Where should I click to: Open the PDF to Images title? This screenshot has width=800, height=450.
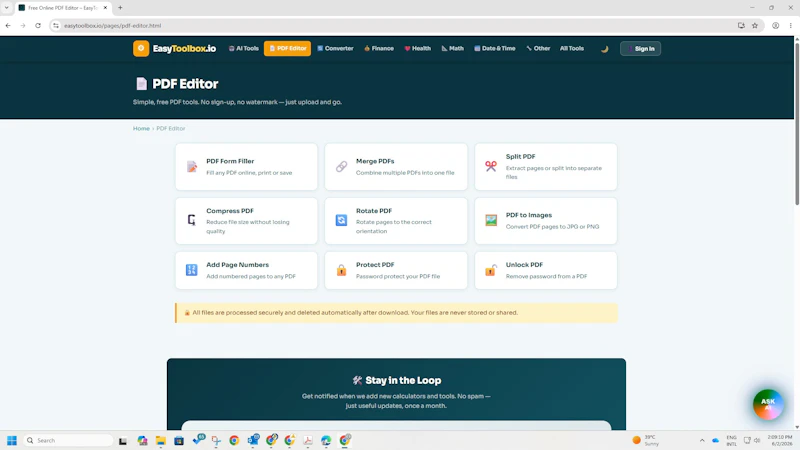point(529,215)
